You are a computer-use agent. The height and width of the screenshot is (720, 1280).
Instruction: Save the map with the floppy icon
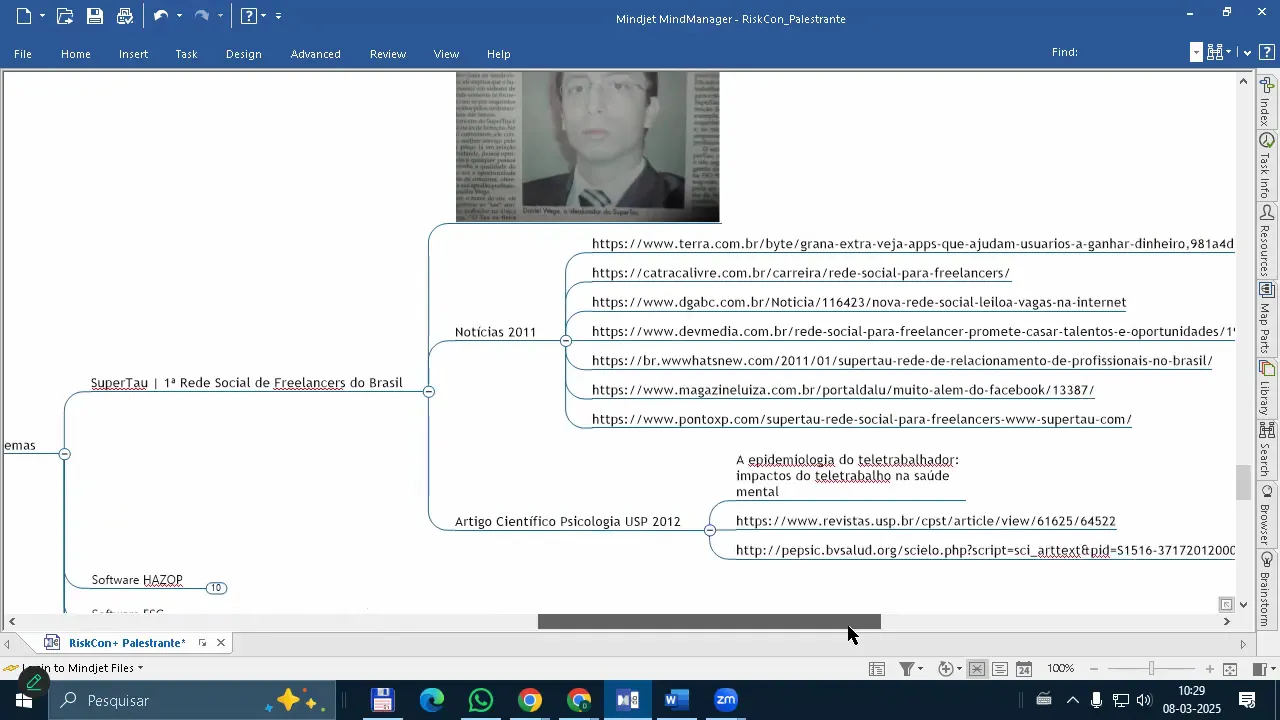(x=95, y=16)
